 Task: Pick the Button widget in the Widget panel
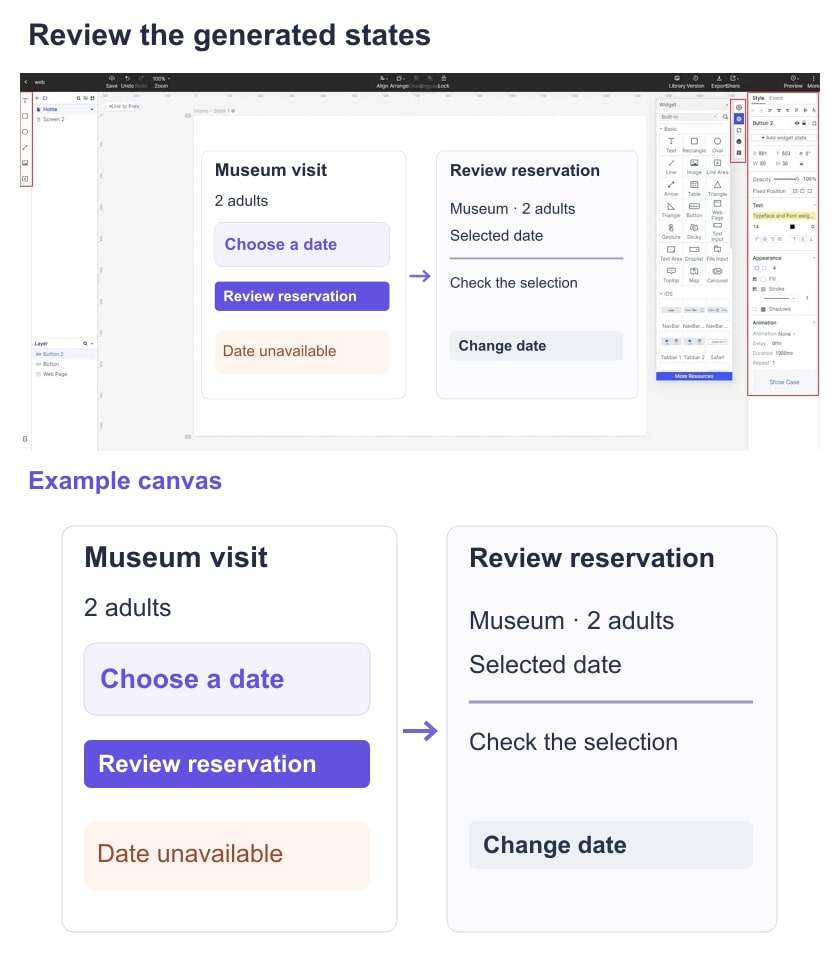click(694, 209)
